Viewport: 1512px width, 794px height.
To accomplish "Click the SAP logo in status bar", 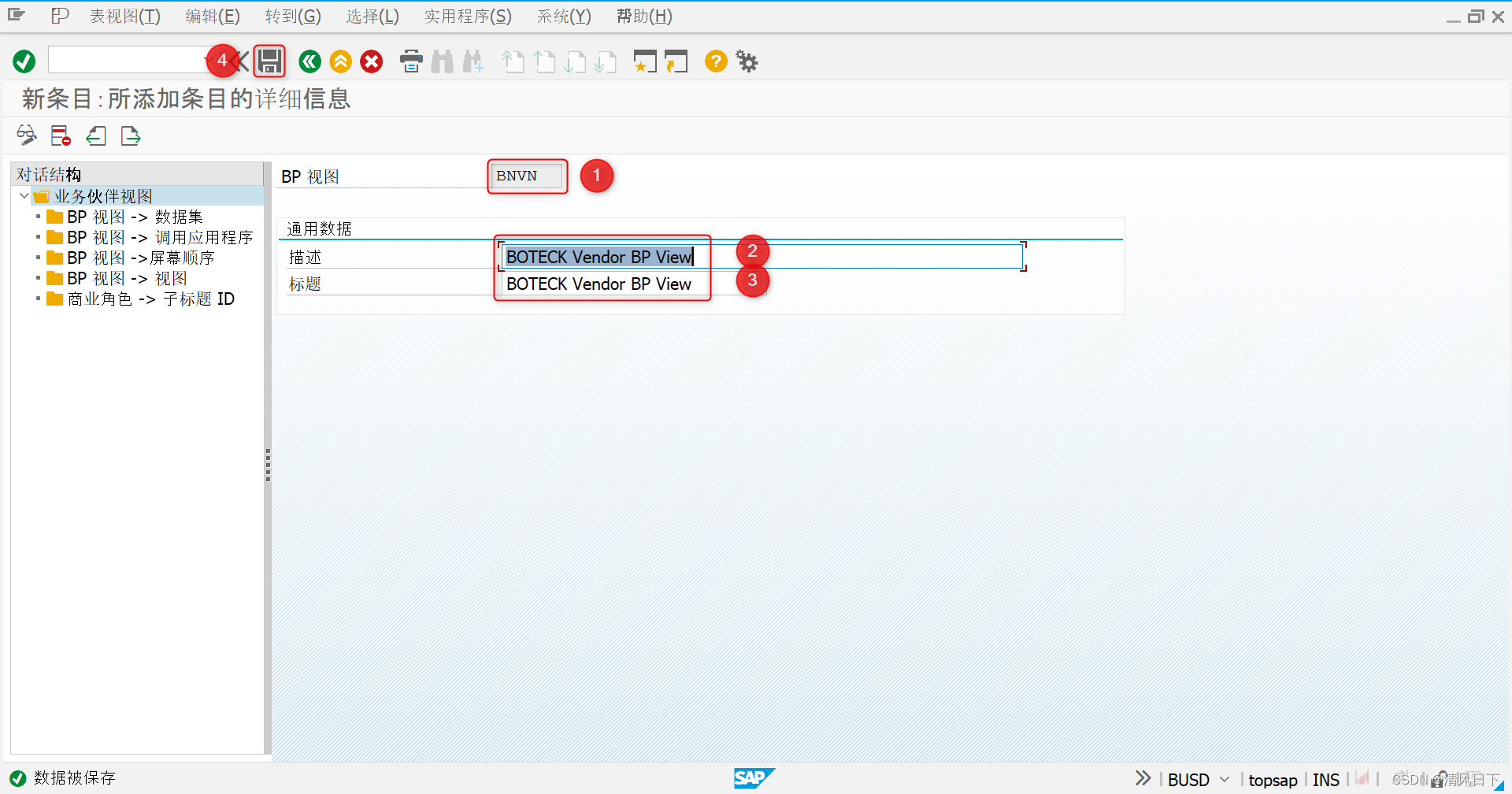I will 754,778.
